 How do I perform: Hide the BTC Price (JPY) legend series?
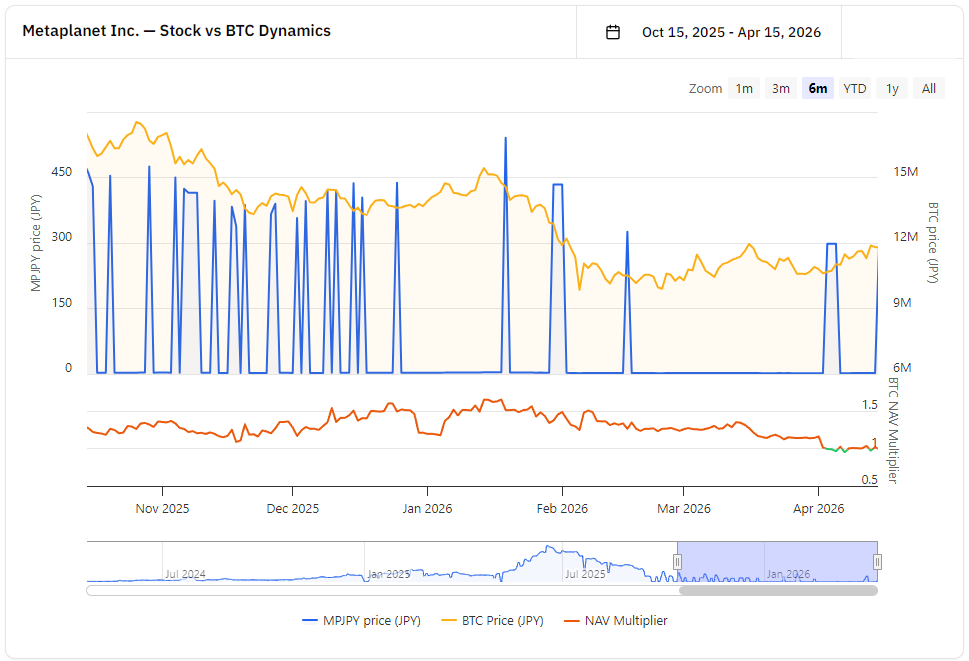[x=491, y=620]
